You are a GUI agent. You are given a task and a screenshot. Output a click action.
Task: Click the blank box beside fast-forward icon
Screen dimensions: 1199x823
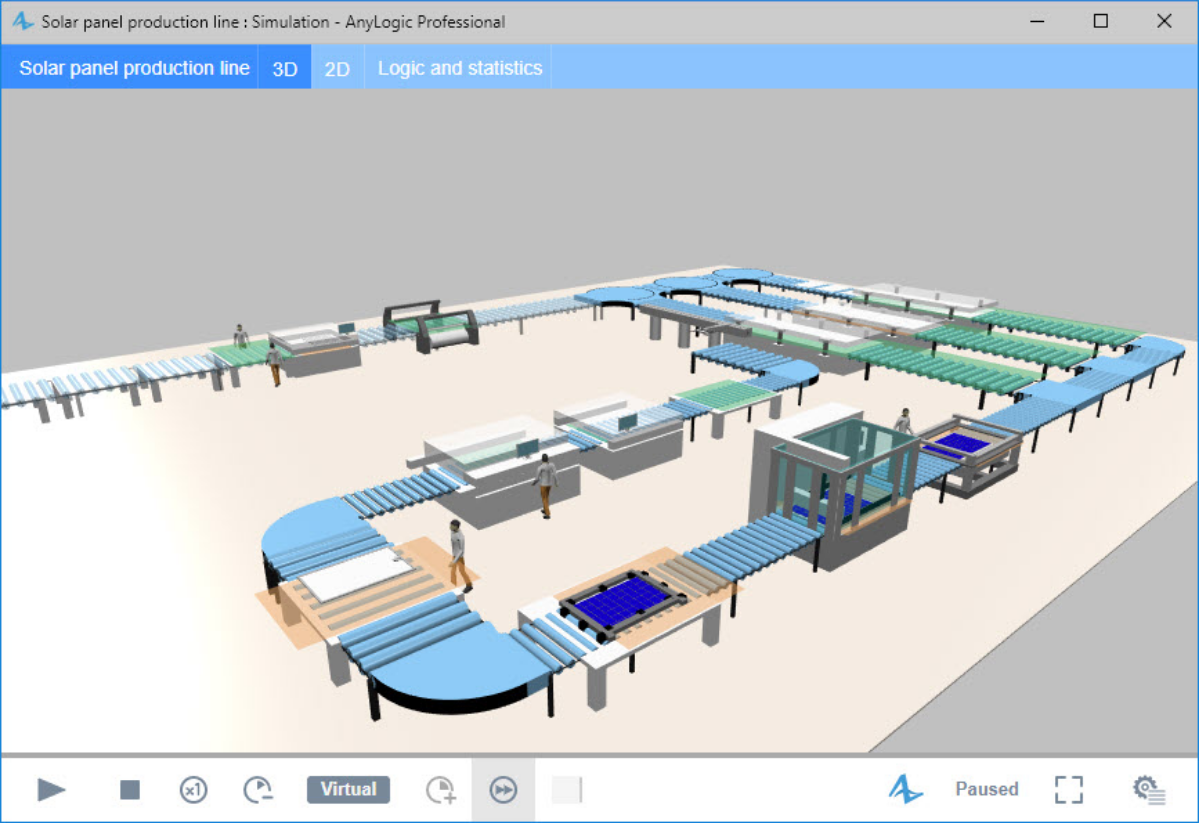(567, 790)
